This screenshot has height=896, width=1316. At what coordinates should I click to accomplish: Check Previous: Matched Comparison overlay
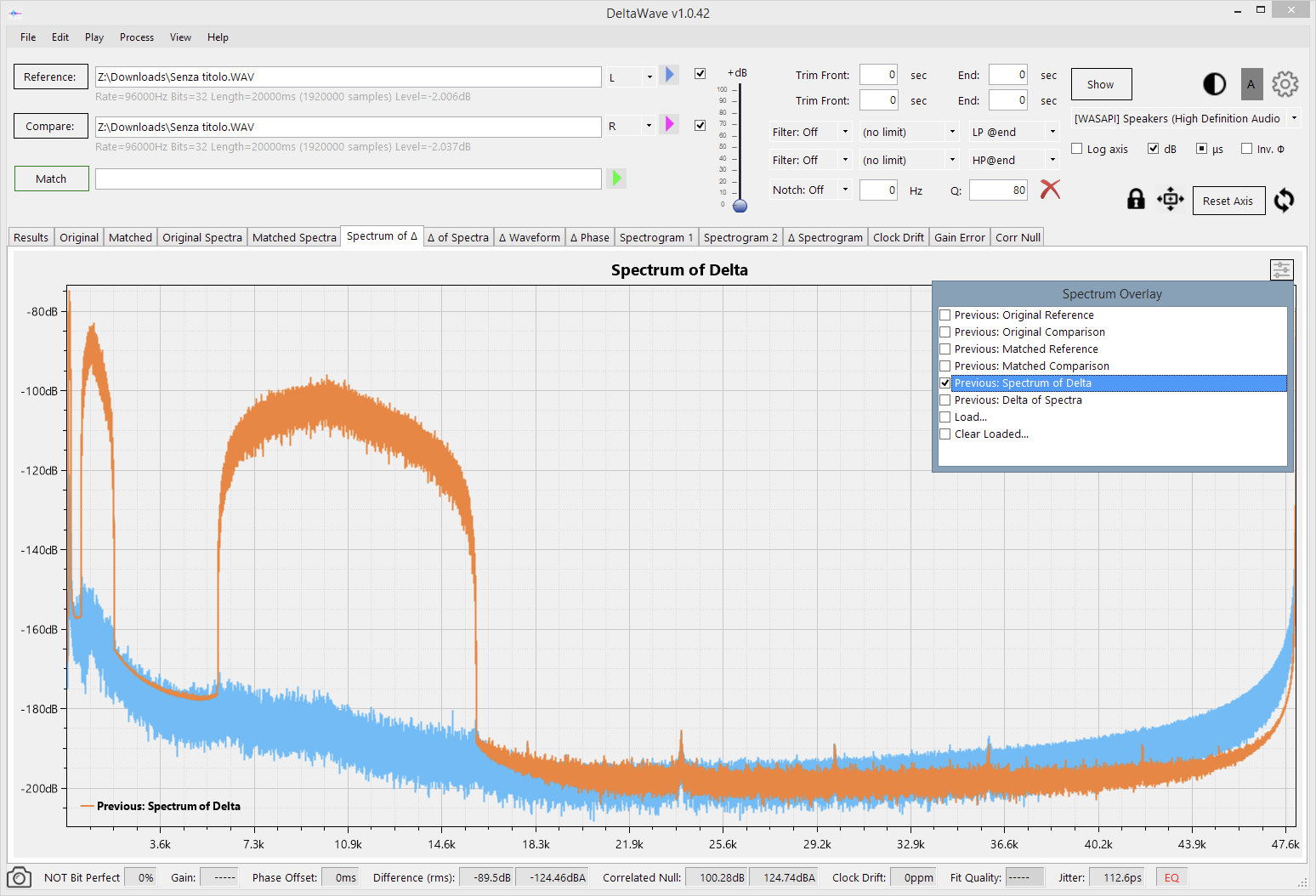click(944, 366)
